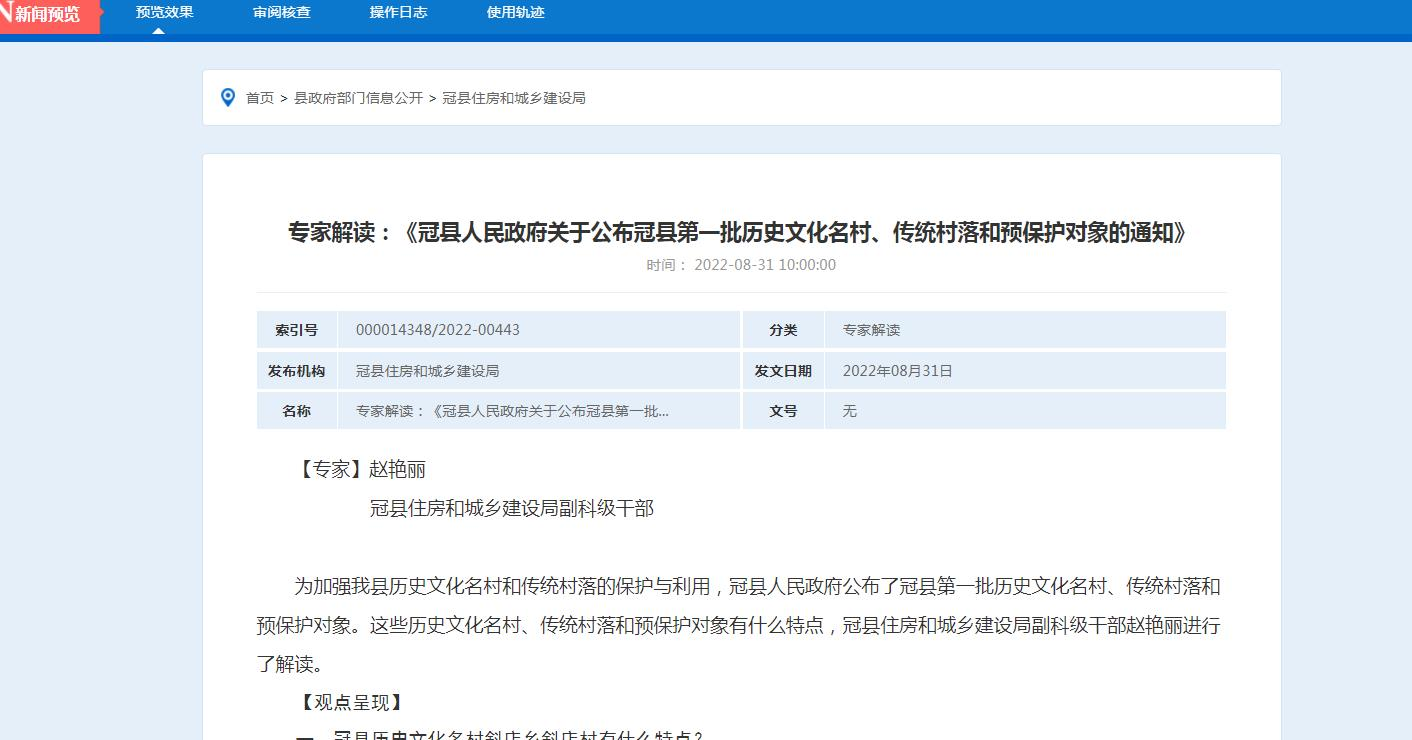Click the timestamp 2022-08-31 10:00:00
The width and height of the screenshot is (1412, 740).
[x=765, y=265]
